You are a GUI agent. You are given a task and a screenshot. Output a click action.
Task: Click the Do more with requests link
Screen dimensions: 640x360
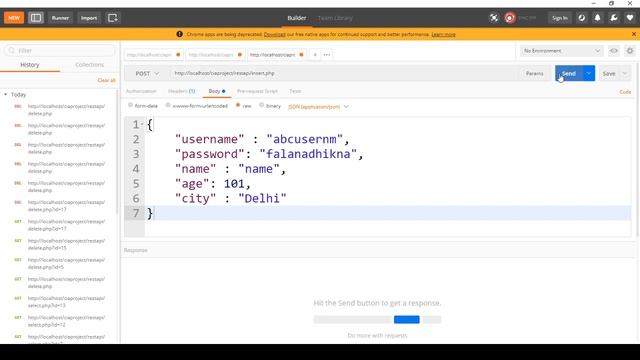pyautogui.click(x=378, y=336)
